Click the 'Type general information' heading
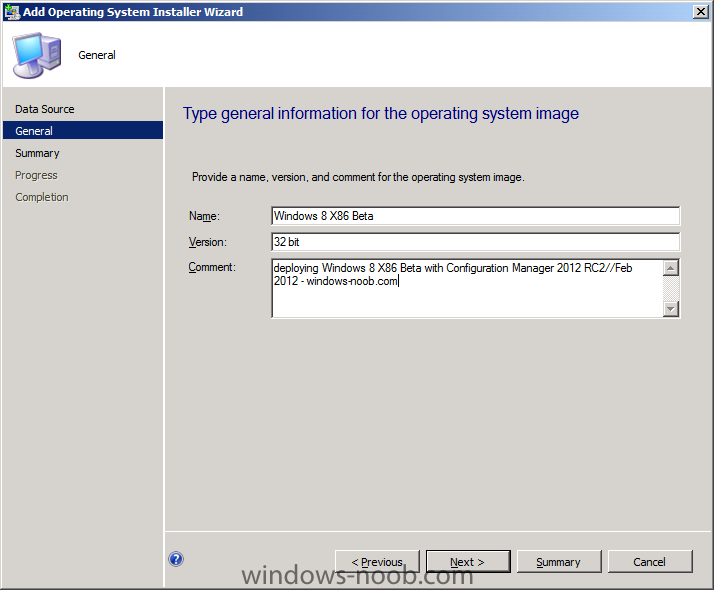Image resolution: width=714 pixels, height=590 pixels. tap(381, 114)
